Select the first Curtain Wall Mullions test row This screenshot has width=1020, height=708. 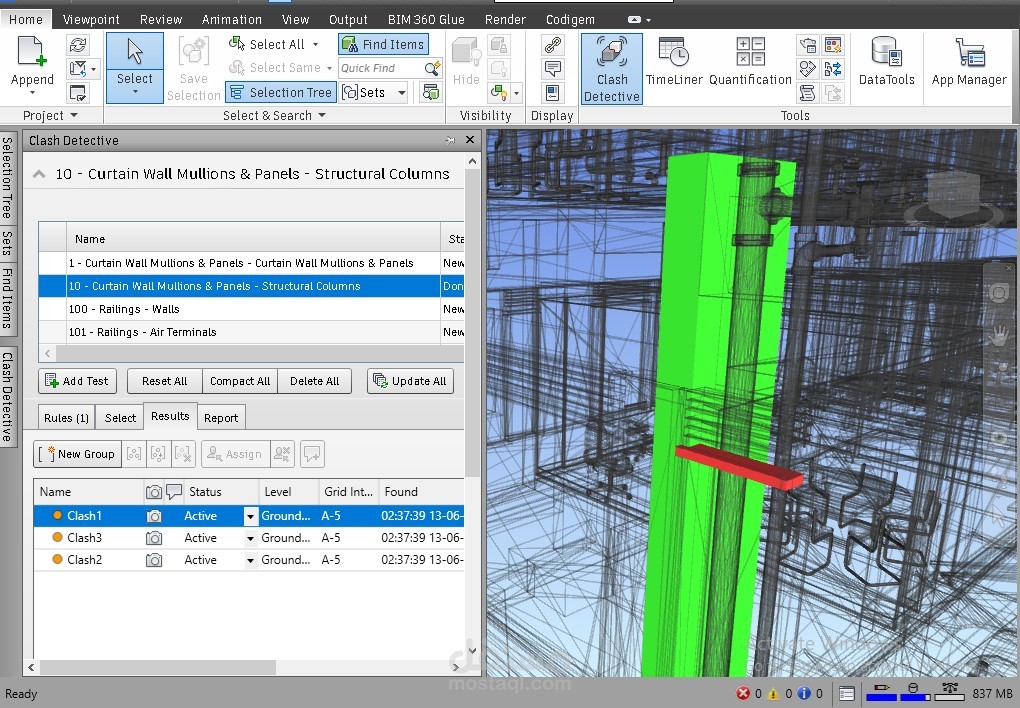click(x=251, y=263)
